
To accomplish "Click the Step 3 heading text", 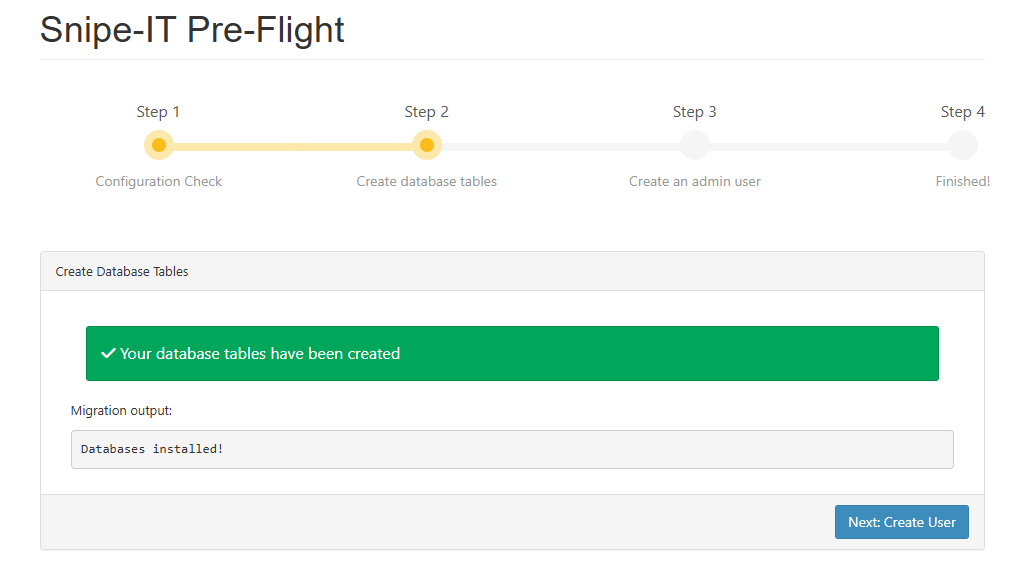I will [695, 112].
